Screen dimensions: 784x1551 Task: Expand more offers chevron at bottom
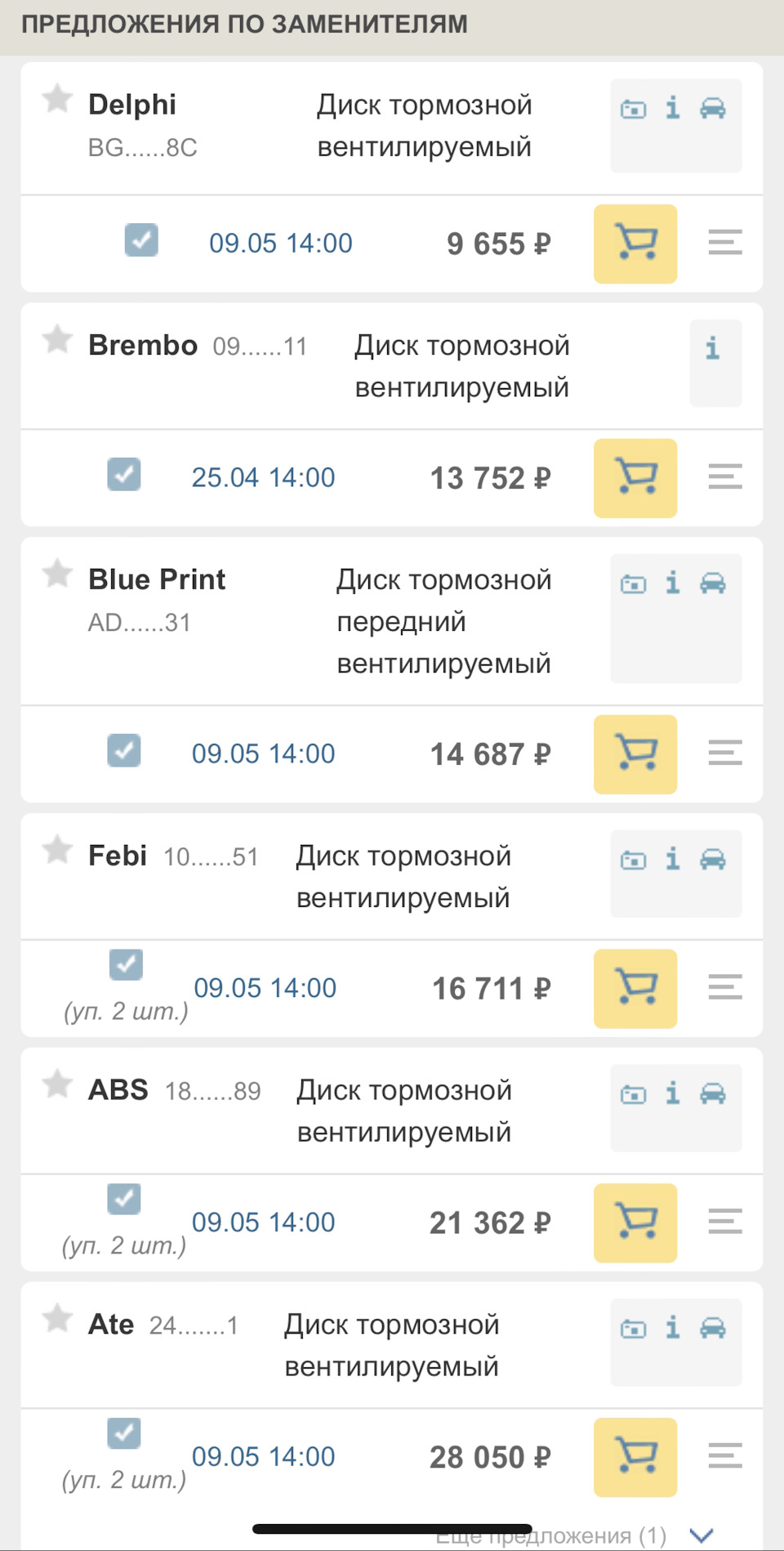[x=702, y=1535]
